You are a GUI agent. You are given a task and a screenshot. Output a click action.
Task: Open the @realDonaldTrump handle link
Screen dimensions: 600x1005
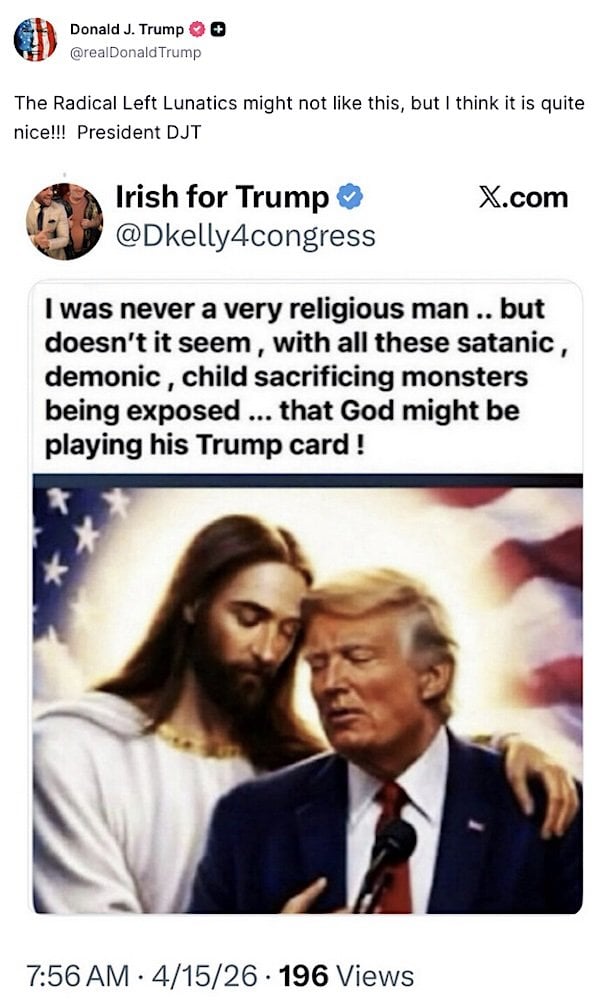pyautogui.click(x=135, y=53)
